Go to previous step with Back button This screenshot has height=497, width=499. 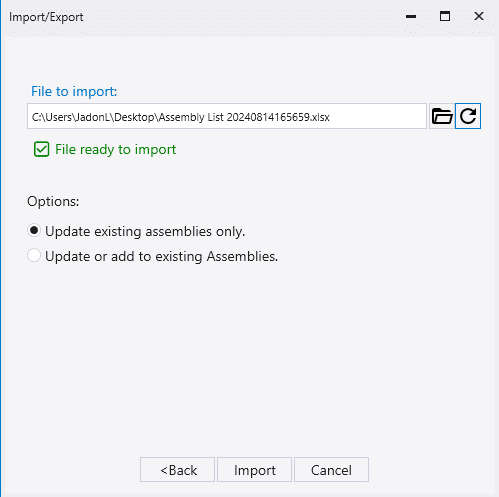click(x=177, y=470)
